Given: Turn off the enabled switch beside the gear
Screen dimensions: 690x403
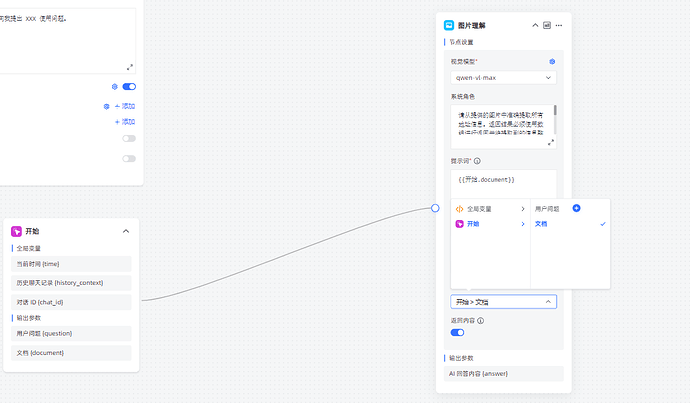Looking at the screenshot, I should pyautogui.click(x=129, y=87).
